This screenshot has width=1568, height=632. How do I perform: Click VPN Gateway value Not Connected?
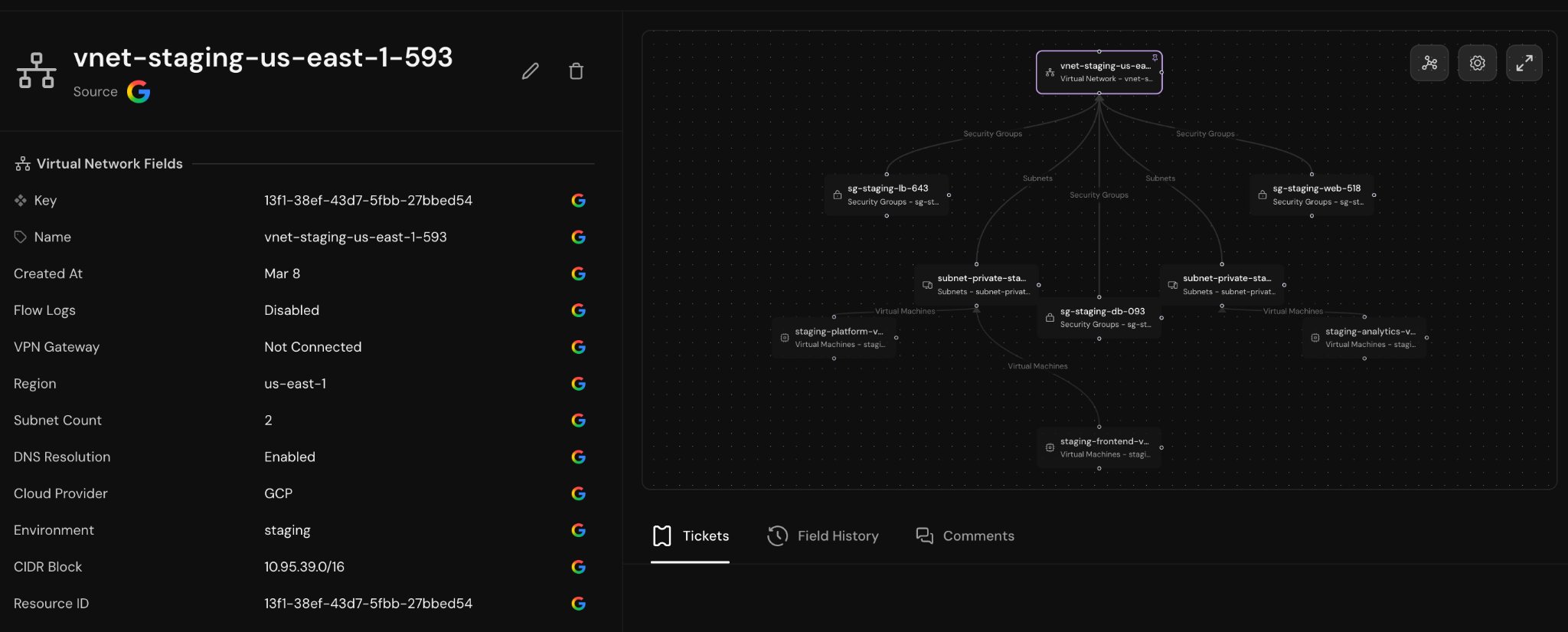[313, 347]
